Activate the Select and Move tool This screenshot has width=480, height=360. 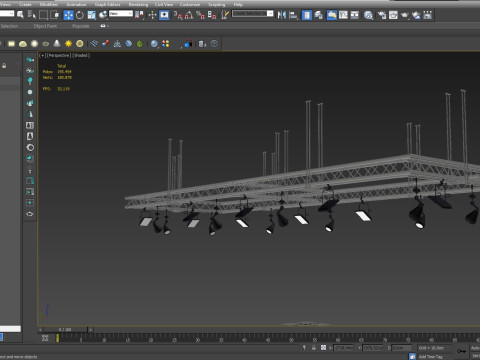coord(68,15)
